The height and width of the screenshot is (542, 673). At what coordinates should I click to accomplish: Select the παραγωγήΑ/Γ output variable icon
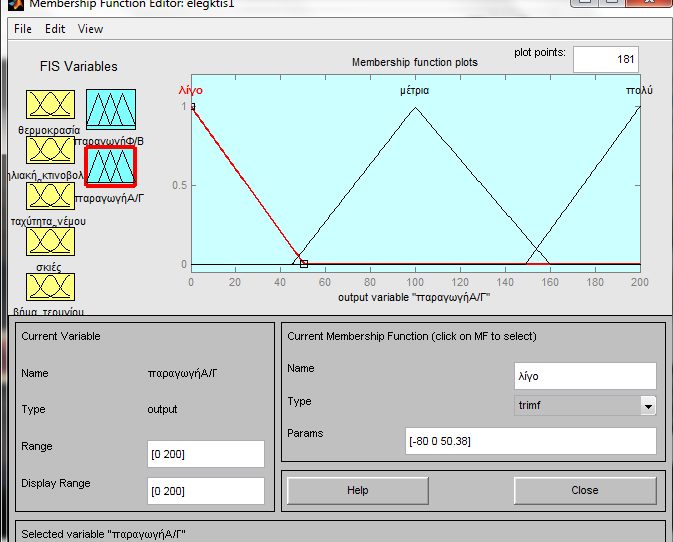tap(111, 167)
